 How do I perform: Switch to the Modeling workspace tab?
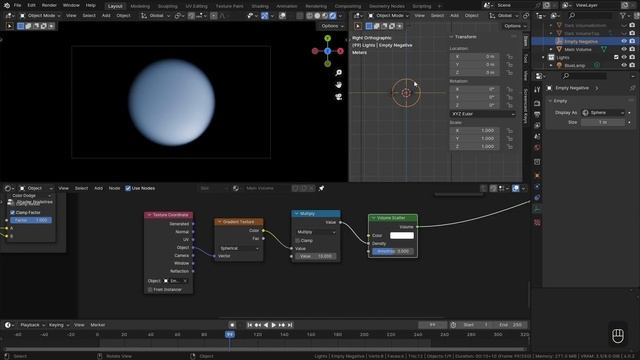click(x=140, y=7)
